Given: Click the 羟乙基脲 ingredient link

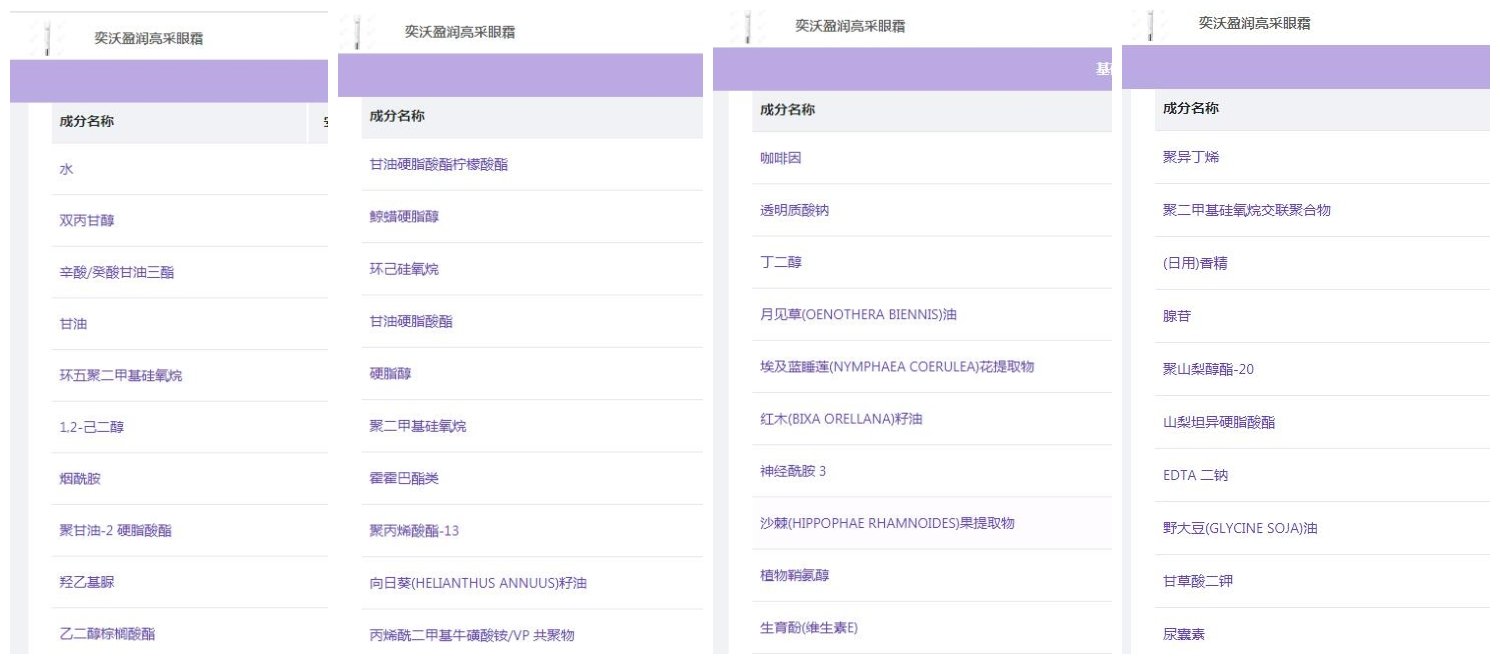Looking at the screenshot, I should [80, 582].
